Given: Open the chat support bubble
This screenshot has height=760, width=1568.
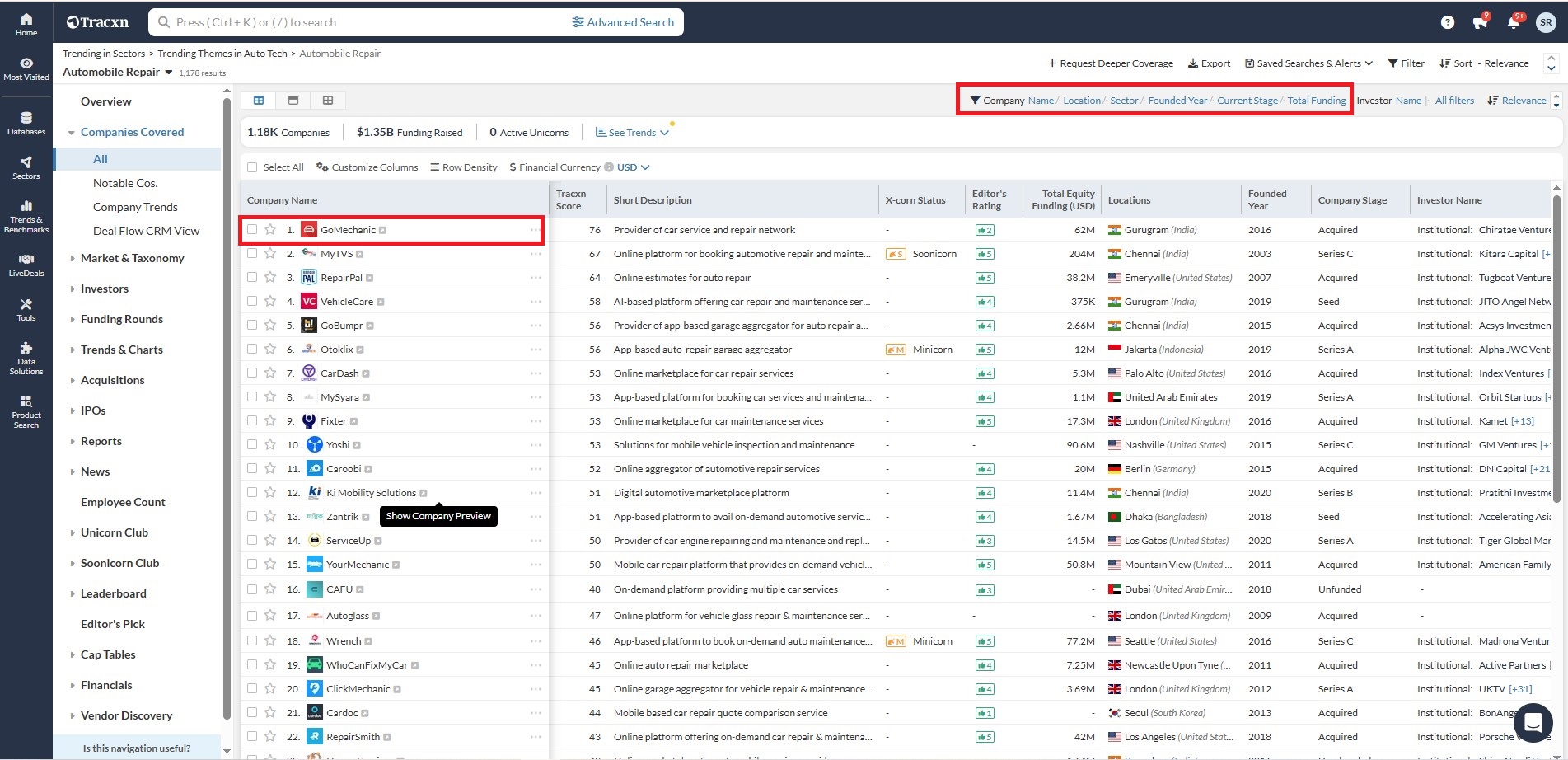Looking at the screenshot, I should coord(1533,723).
